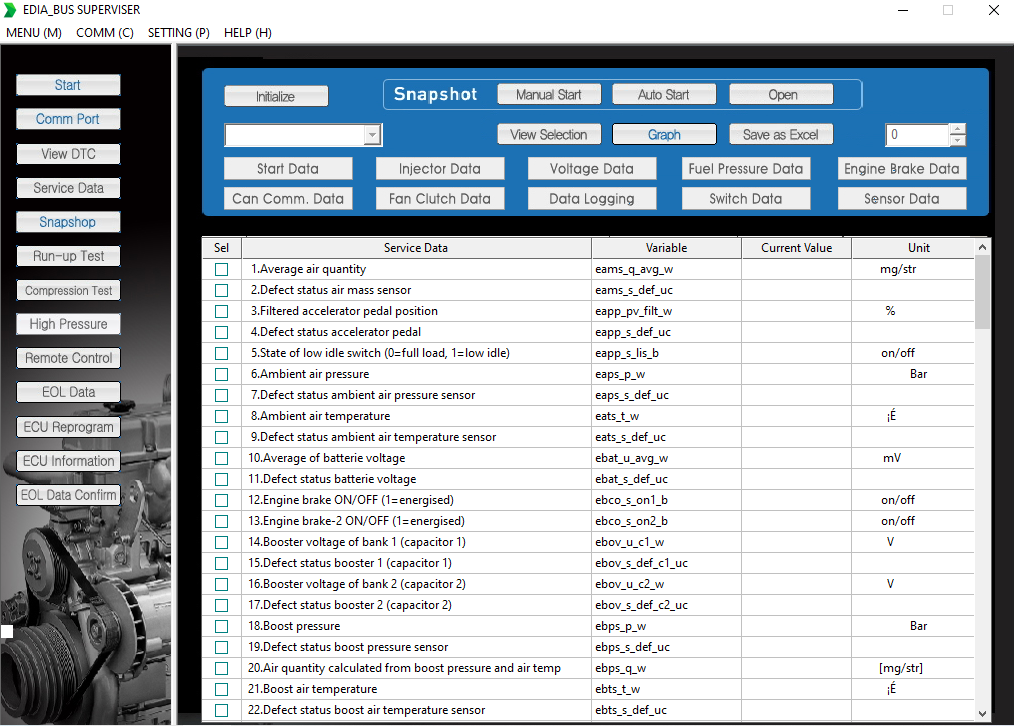Click the Variable column header
This screenshot has width=1014, height=726.
pos(666,248)
